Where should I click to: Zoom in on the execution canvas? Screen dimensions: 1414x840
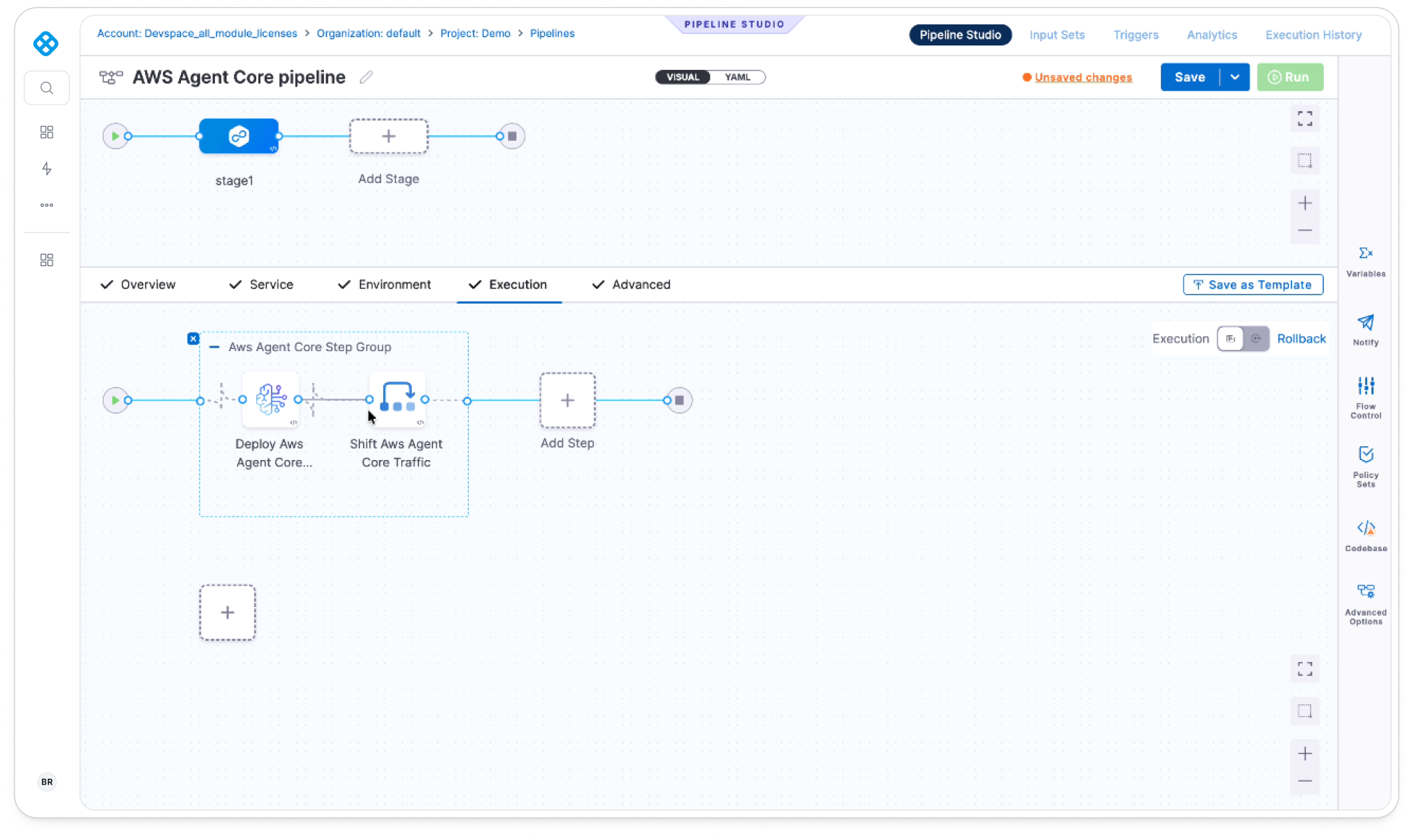[1305, 754]
